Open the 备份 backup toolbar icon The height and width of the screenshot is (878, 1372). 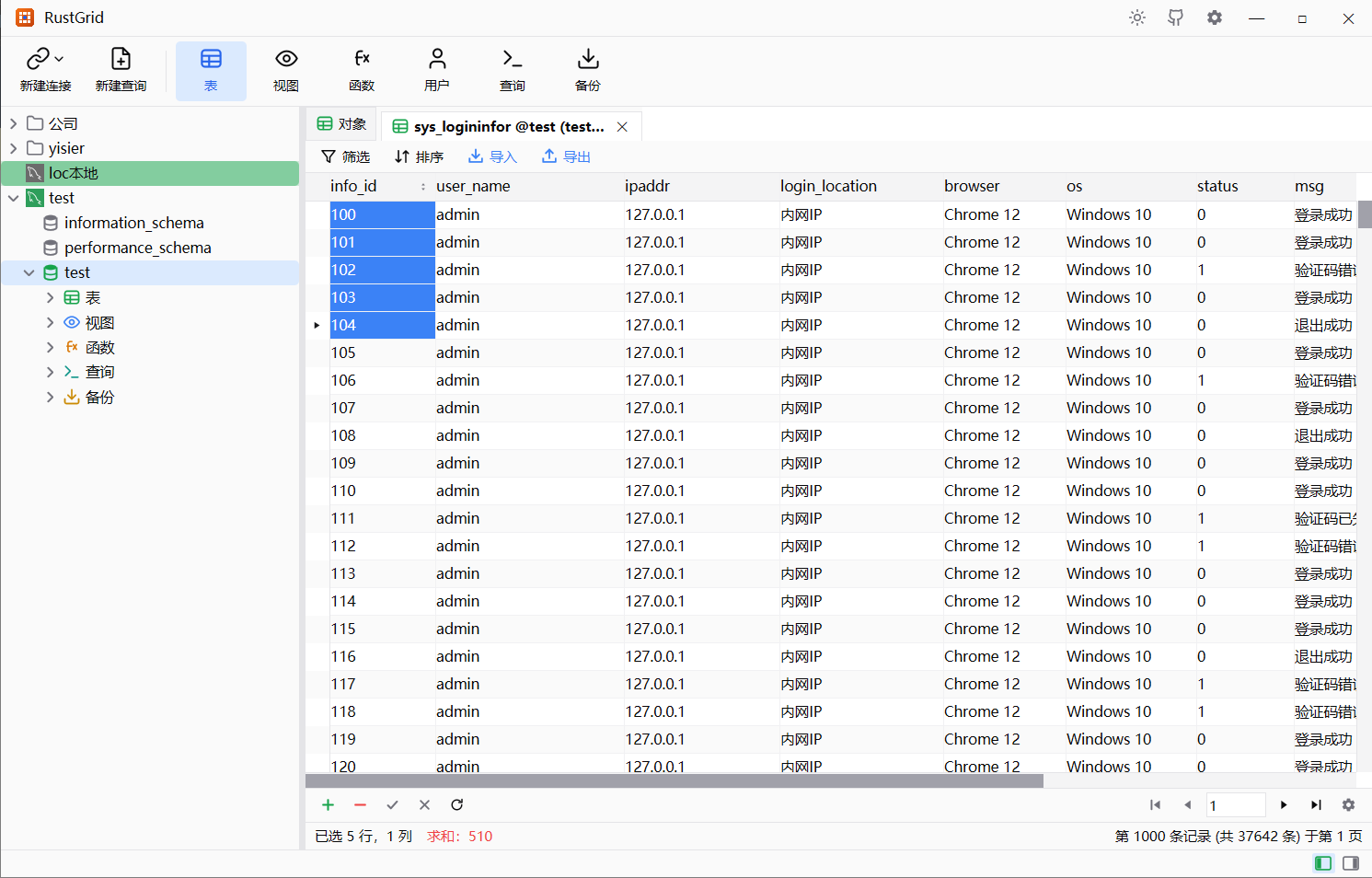[588, 70]
